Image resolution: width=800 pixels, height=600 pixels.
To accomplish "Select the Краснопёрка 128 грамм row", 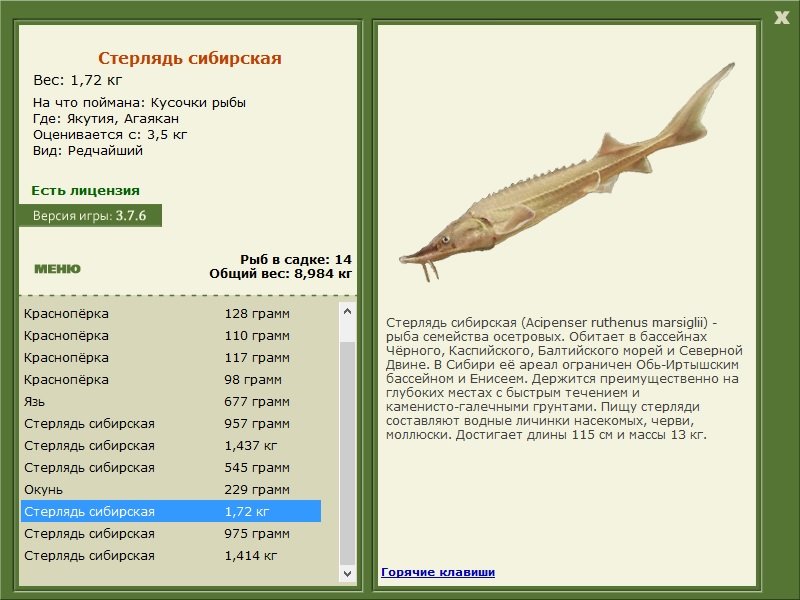I will [171, 313].
